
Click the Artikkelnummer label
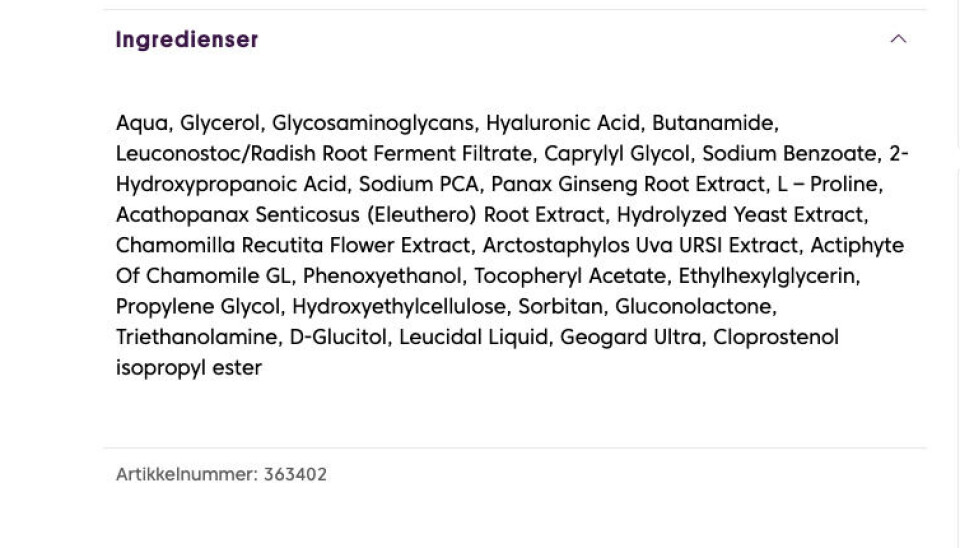pyautogui.click(x=186, y=474)
